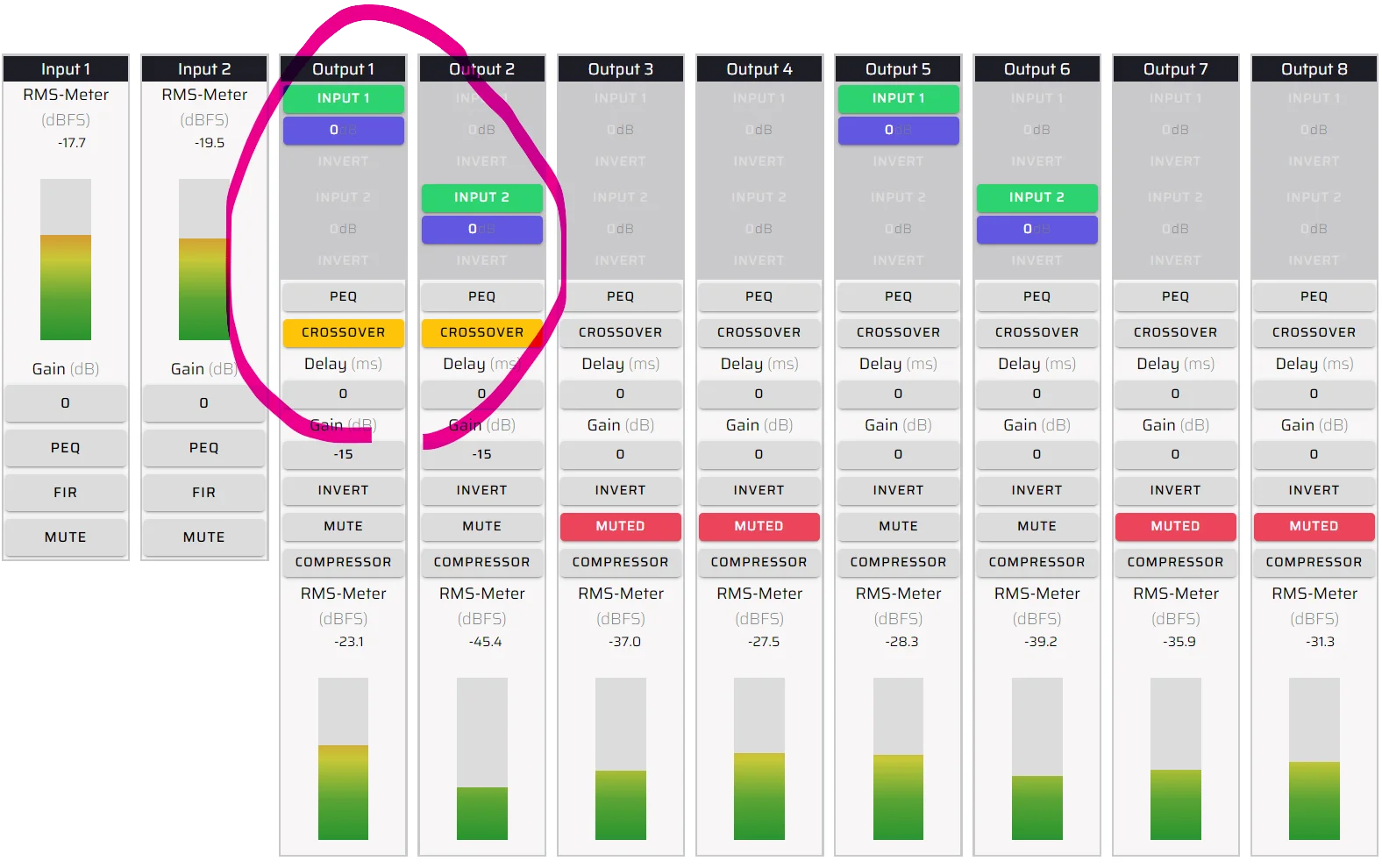Screen dimensions: 1382x868
Task: Click the Input 1 RMS level meter bar
Action: tap(66, 260)
